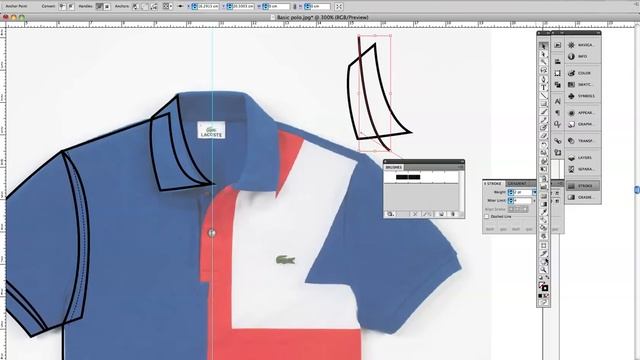640x360 pixels.
Task: Click Brush Libraries menu icon in Brushes panel
Action: click(390, 214)
